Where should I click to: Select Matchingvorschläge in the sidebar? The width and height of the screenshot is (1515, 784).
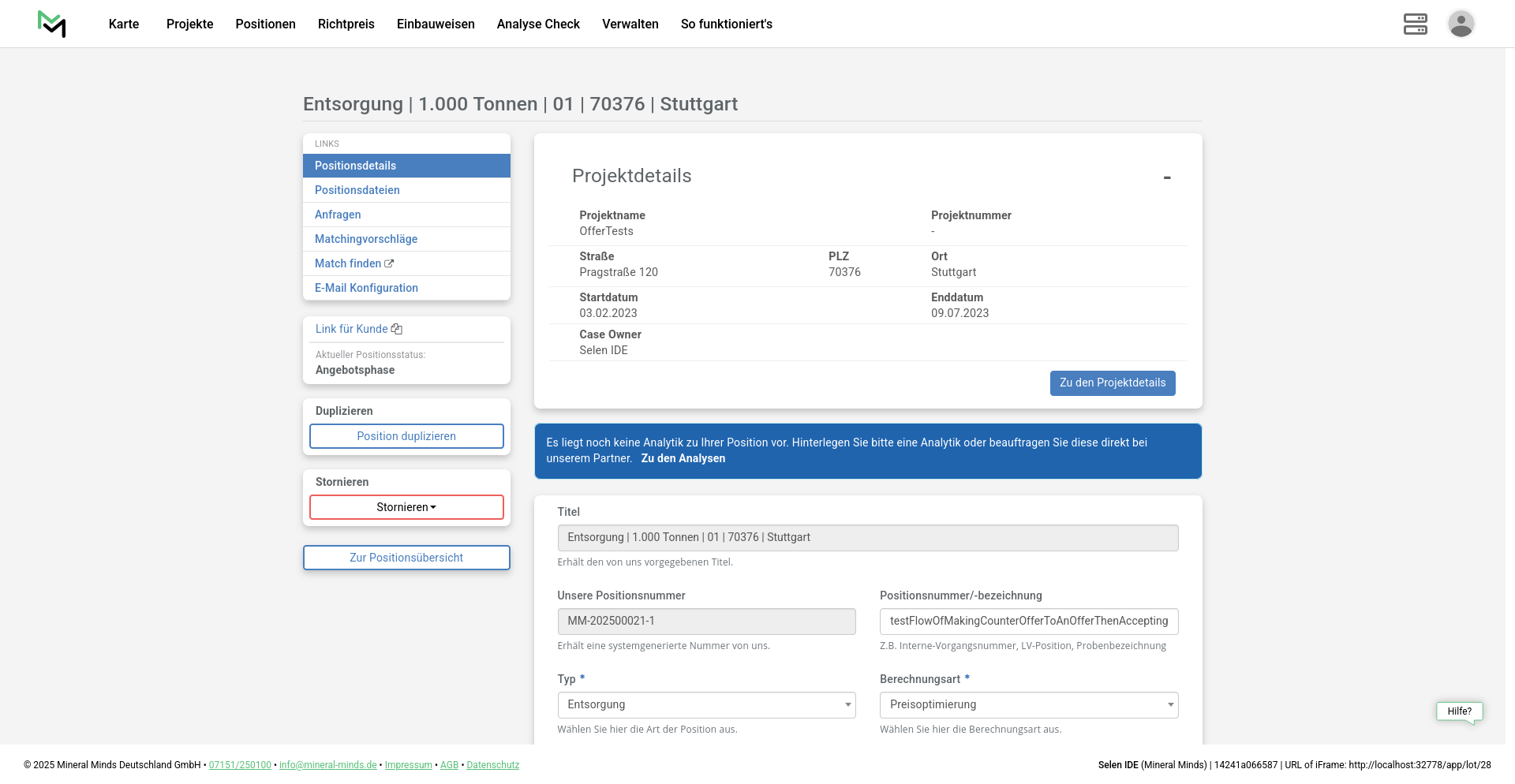click(x=366, y=239)
